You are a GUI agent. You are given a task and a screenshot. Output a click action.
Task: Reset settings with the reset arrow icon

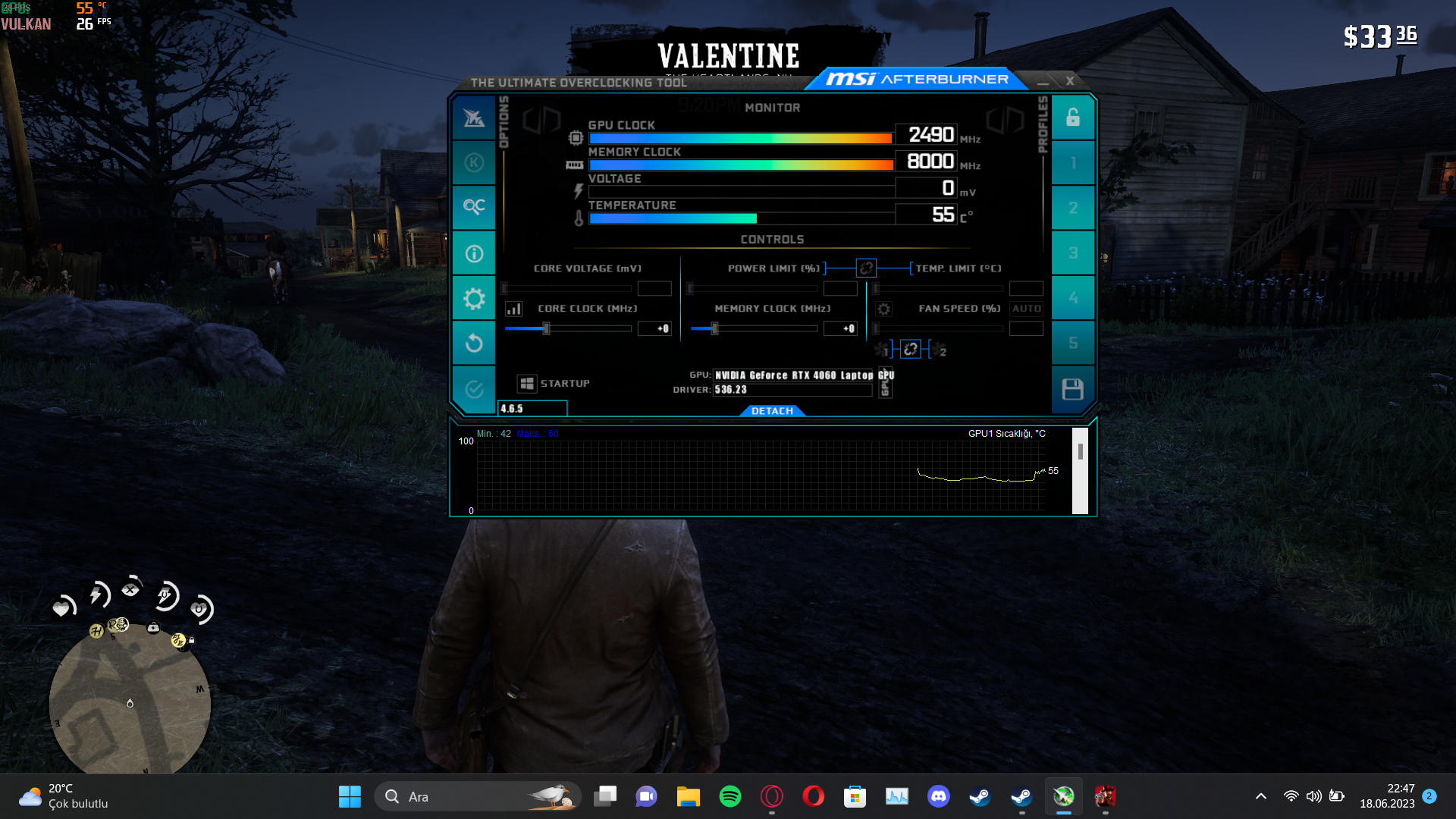point(474,344)
